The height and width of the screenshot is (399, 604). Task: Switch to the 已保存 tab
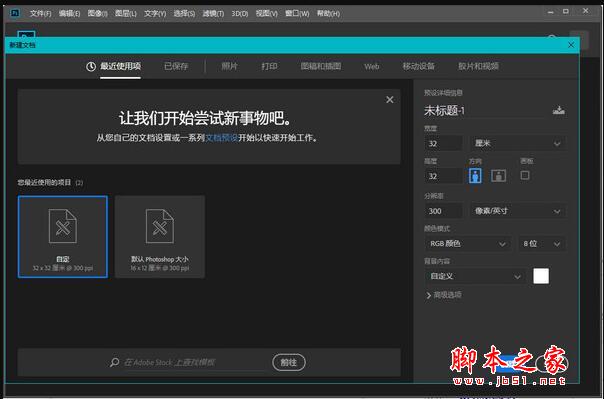pyautogui.click(x=176, y=66)
